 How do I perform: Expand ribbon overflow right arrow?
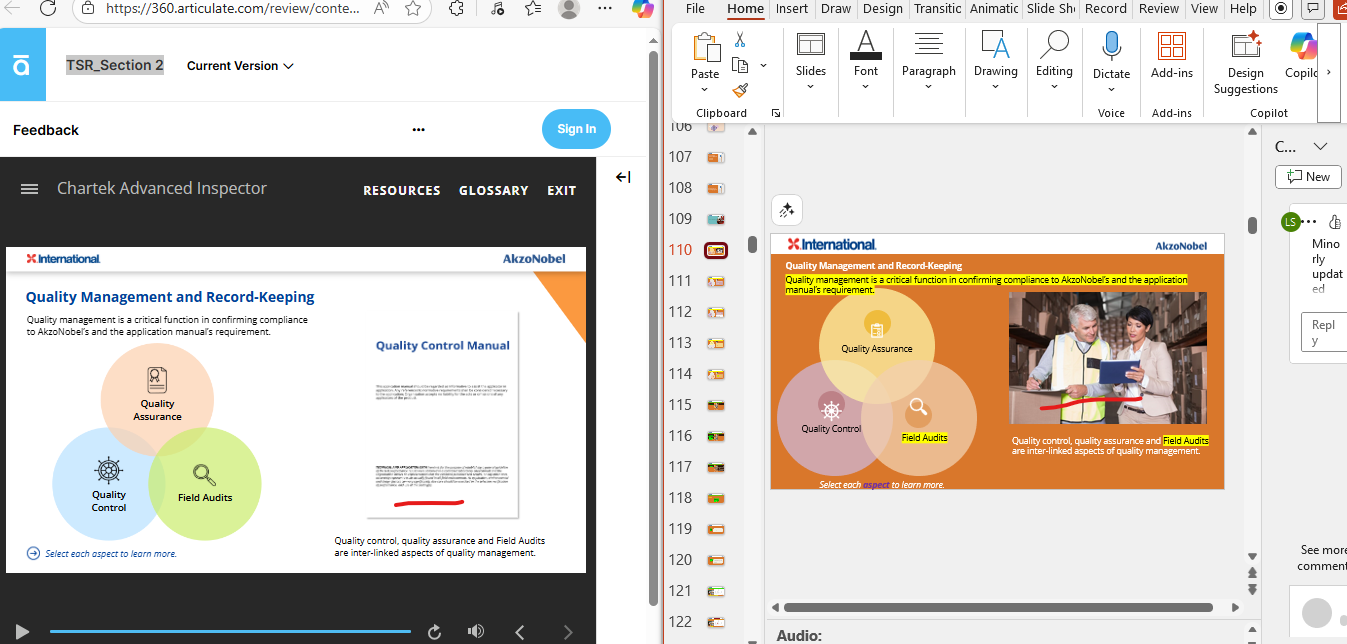coord(1328,72)
